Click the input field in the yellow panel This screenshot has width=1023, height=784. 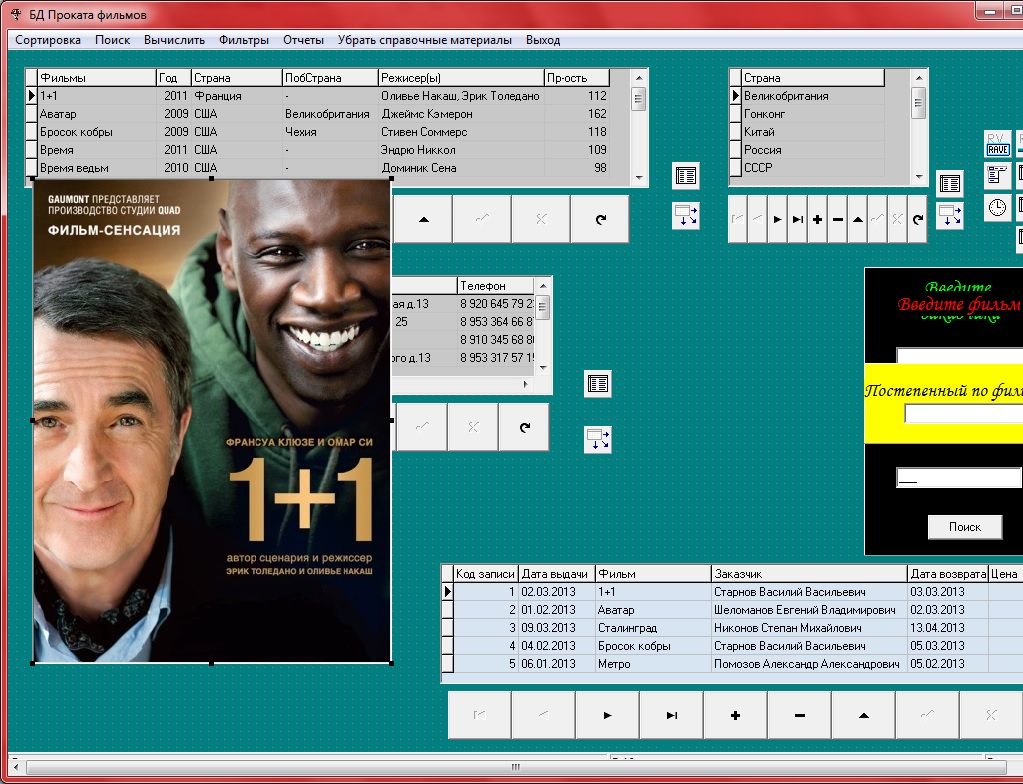964,414
